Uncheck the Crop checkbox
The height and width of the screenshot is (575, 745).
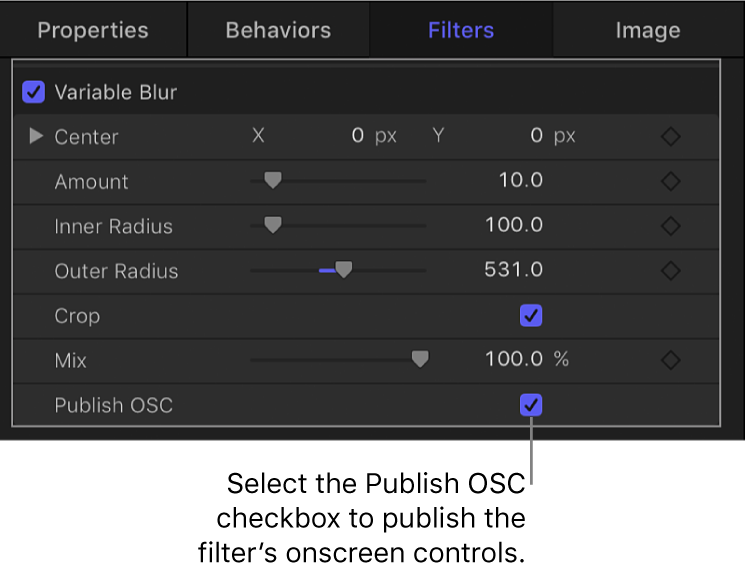click(x=531, y=316)
